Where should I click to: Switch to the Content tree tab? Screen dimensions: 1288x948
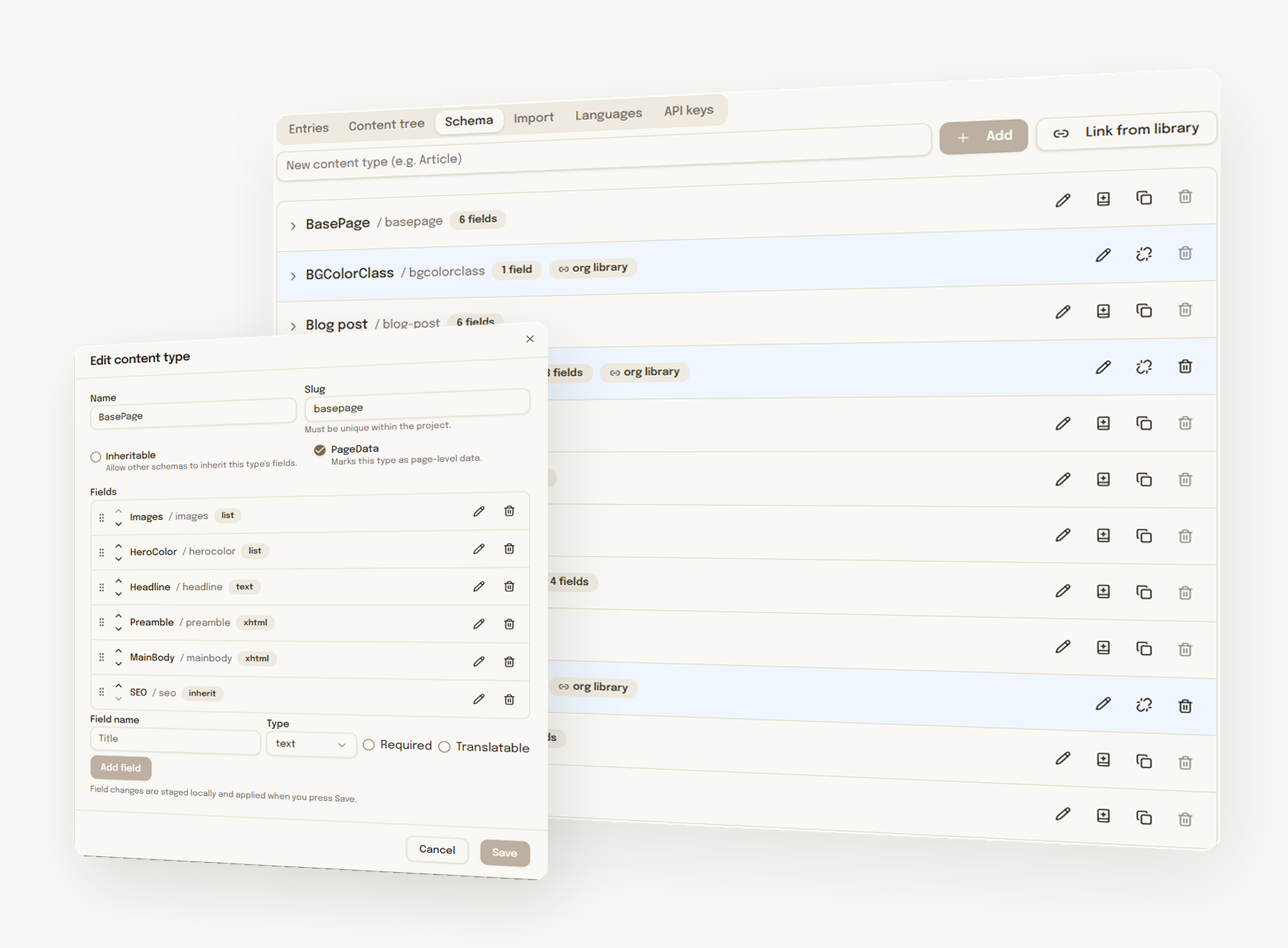386,125
